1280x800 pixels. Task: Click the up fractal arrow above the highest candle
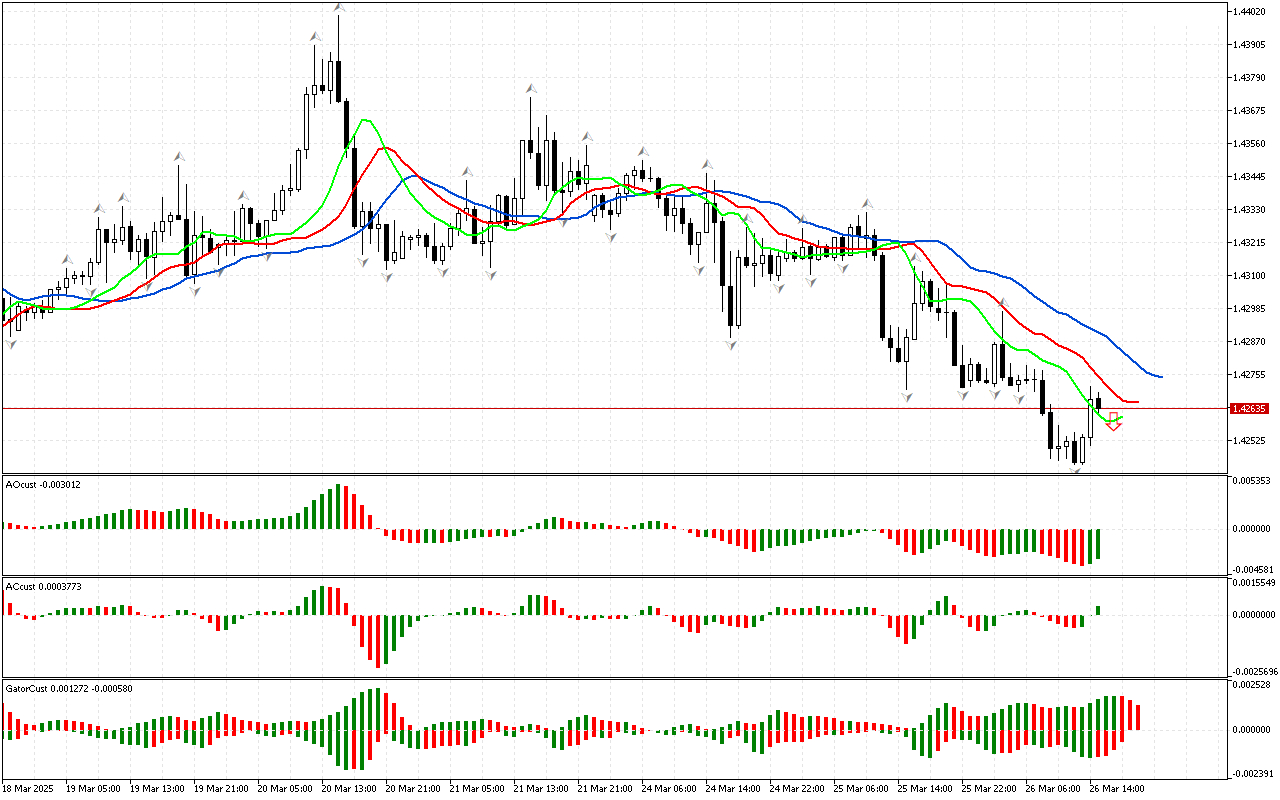(x=339, y=8)
